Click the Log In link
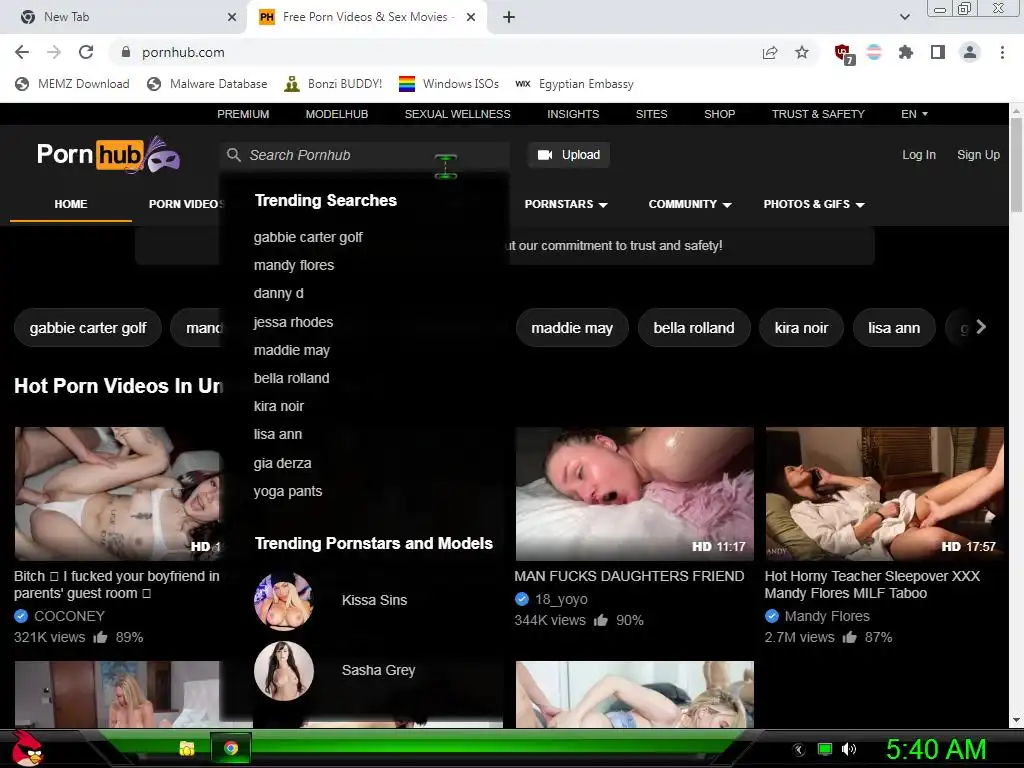Image resolution: width=1024 pixels, height=768 pixels. click(919, 155)
